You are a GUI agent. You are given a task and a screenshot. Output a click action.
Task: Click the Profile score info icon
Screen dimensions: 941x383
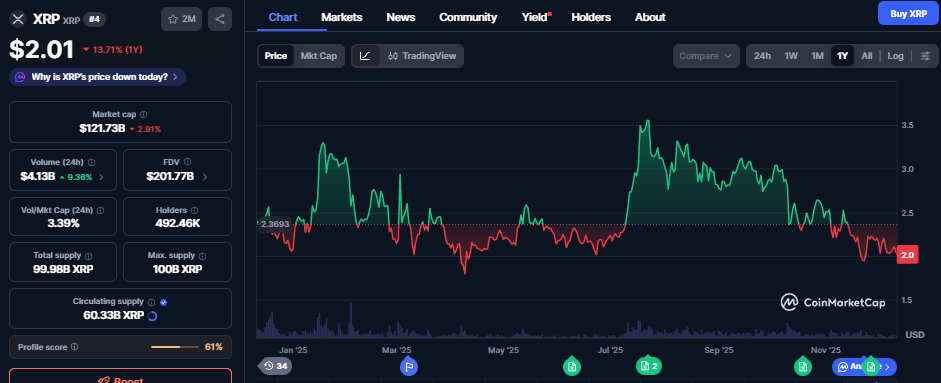point(74,347)
